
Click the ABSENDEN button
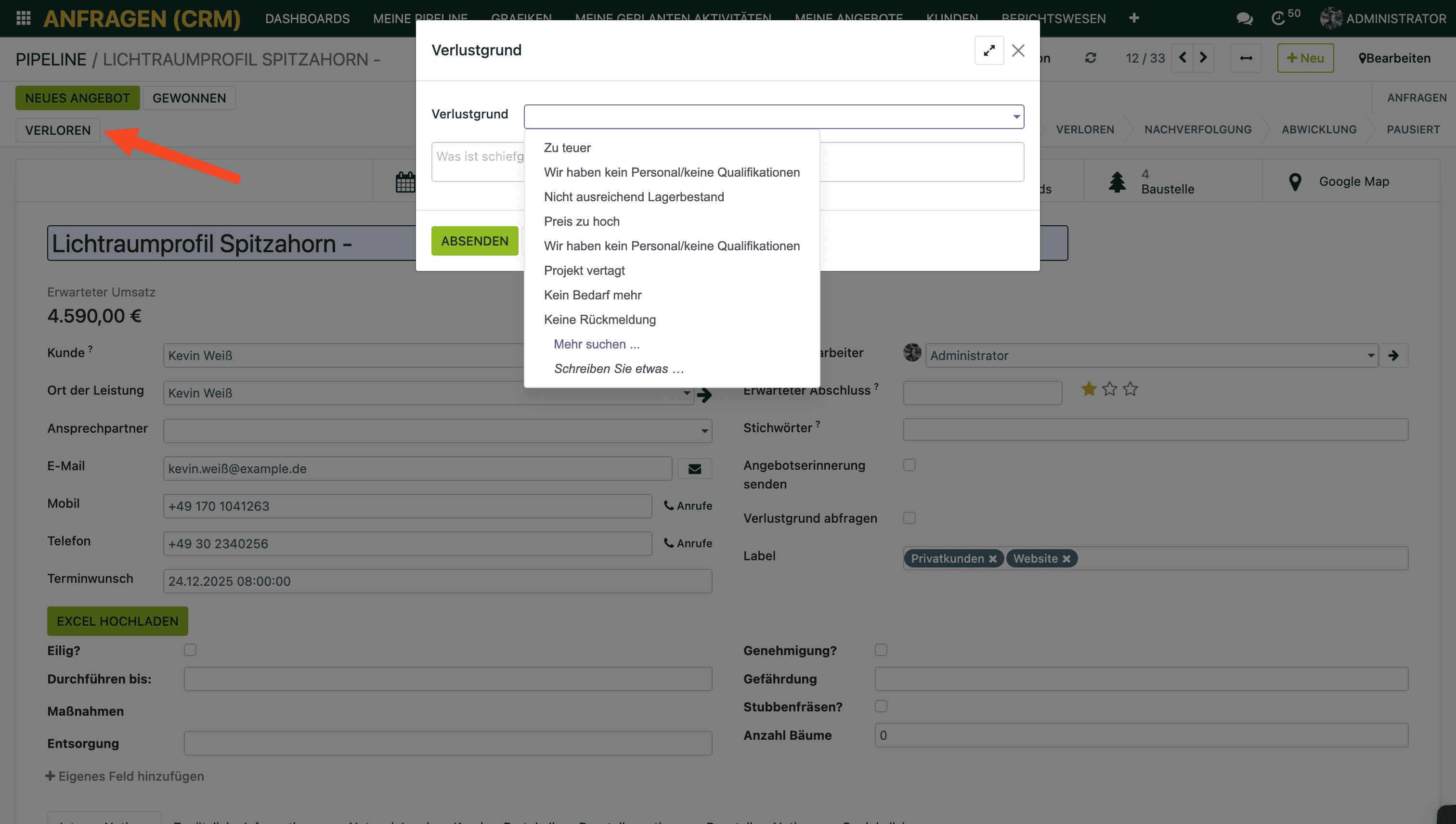tap(474, 241)
